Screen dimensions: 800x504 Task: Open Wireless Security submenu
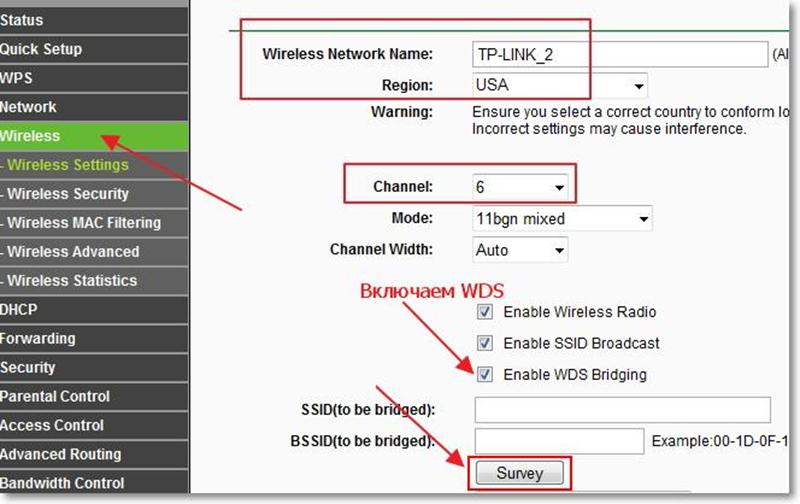pos(68,194)
